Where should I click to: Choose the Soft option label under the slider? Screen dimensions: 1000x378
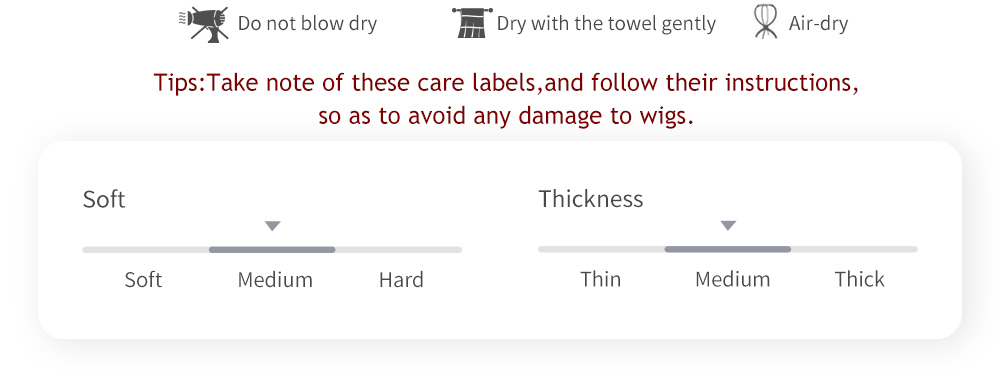click(143, 280)
